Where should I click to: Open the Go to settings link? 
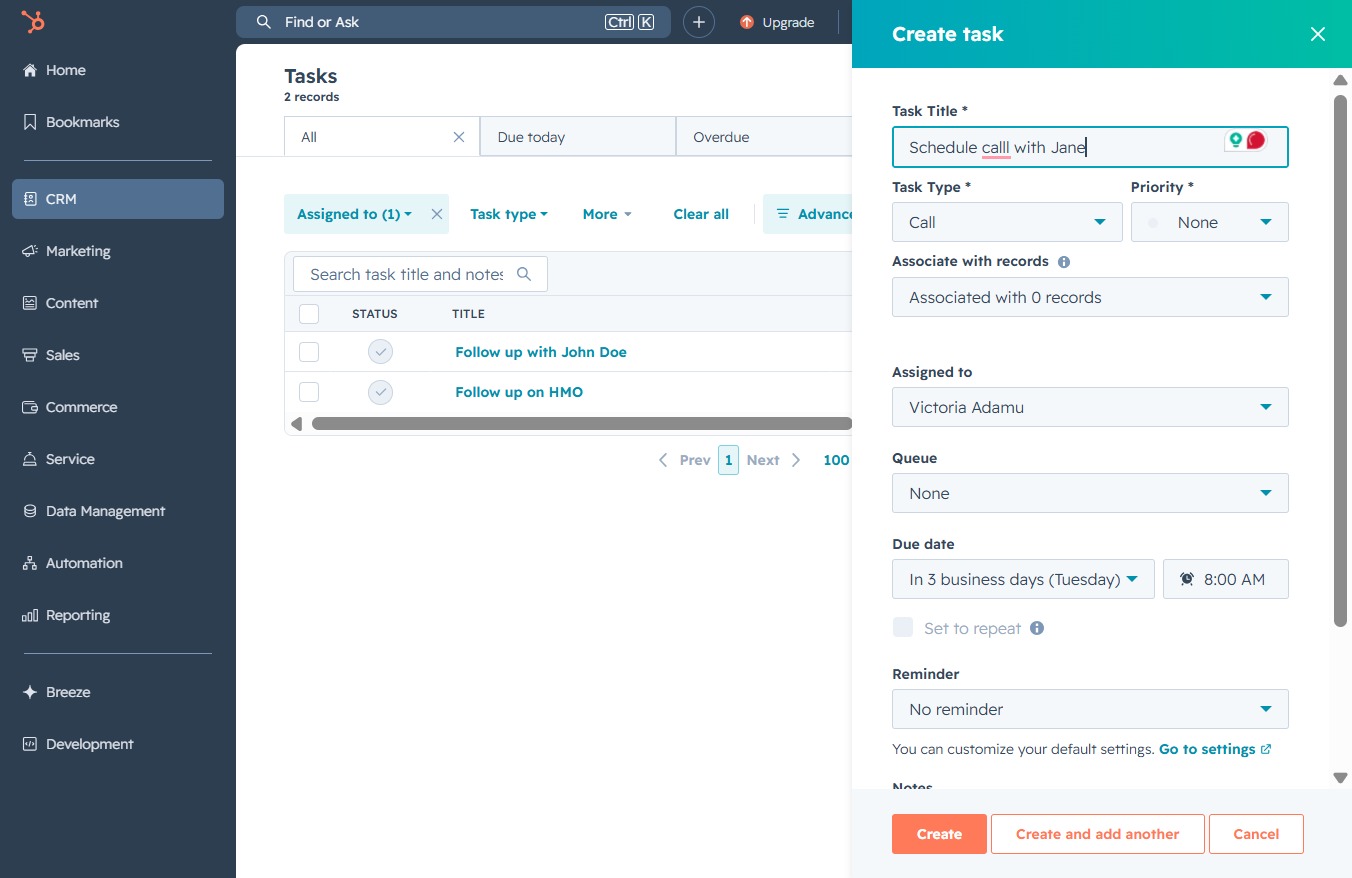(x=1214, y=749)
